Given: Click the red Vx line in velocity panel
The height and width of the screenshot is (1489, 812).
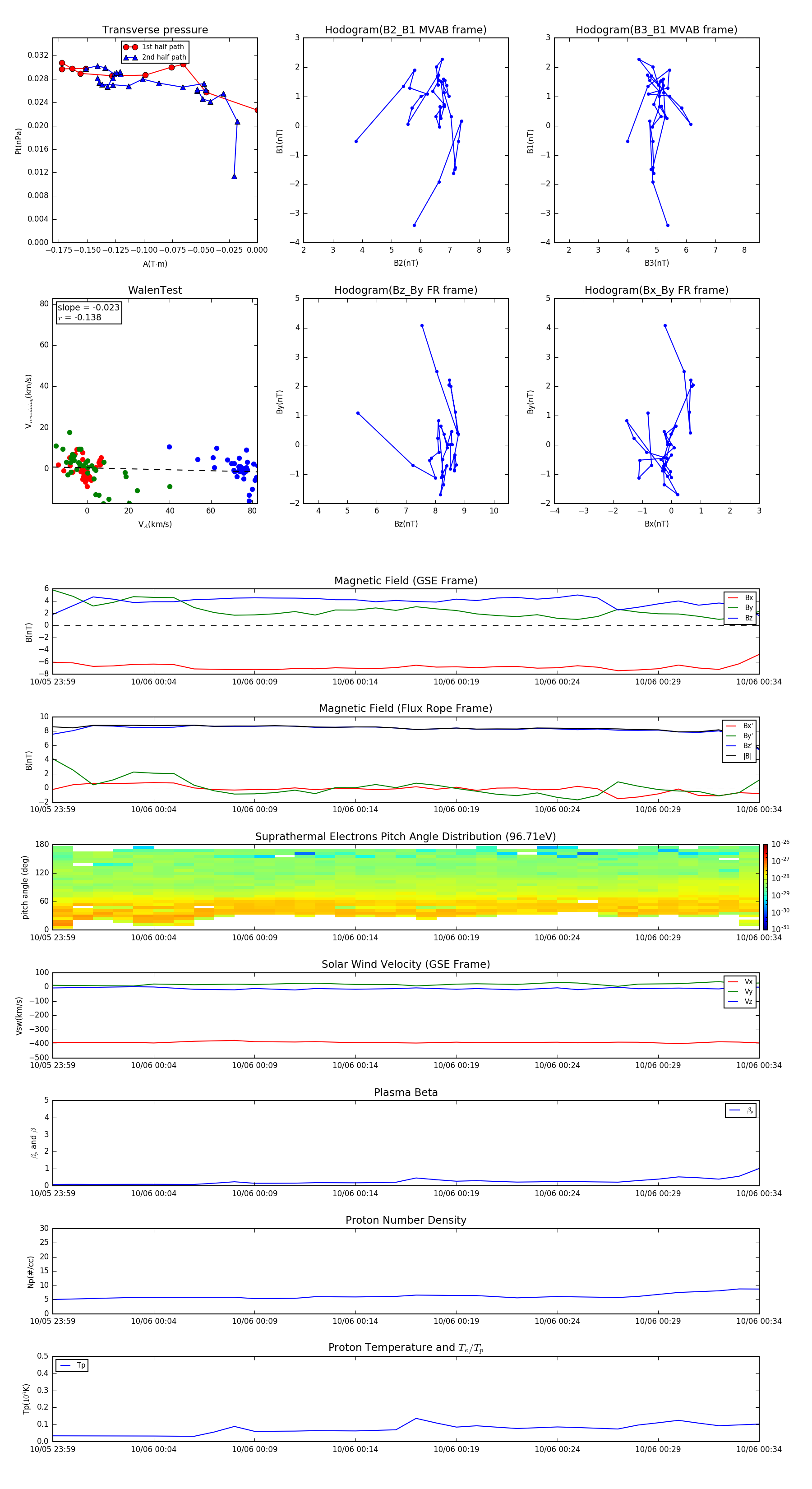Looking at the screenshot, I should click(x=406, y=1043).
